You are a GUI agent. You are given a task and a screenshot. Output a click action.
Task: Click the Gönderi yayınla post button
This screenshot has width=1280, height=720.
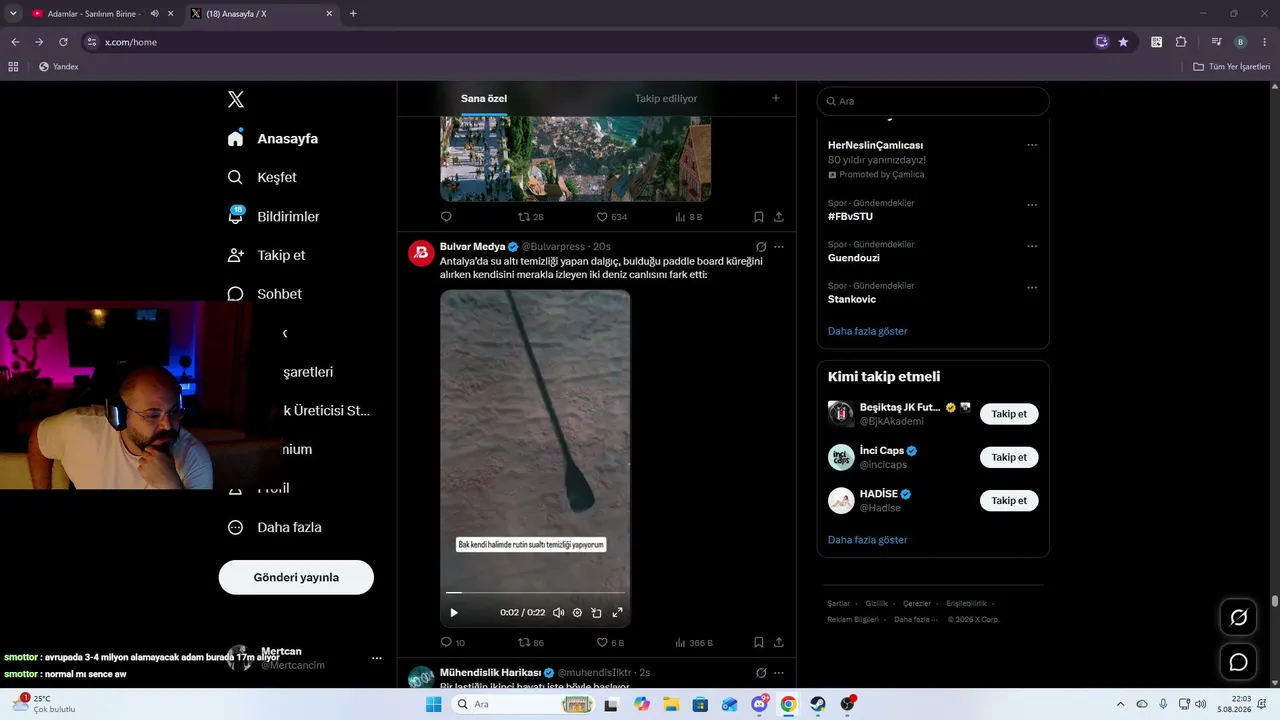pos(296,577)
